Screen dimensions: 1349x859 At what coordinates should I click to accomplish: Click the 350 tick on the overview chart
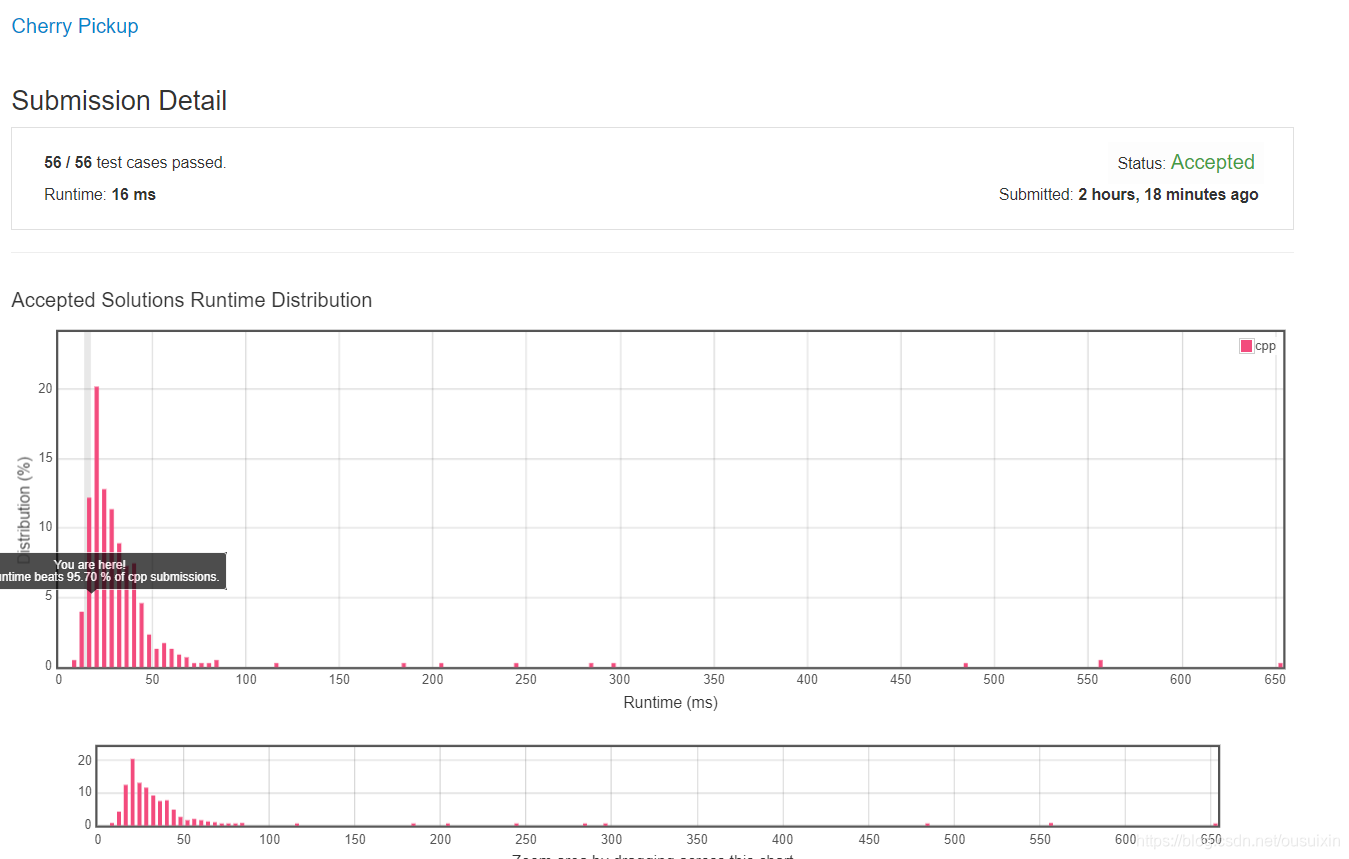[x=697, y=840]
